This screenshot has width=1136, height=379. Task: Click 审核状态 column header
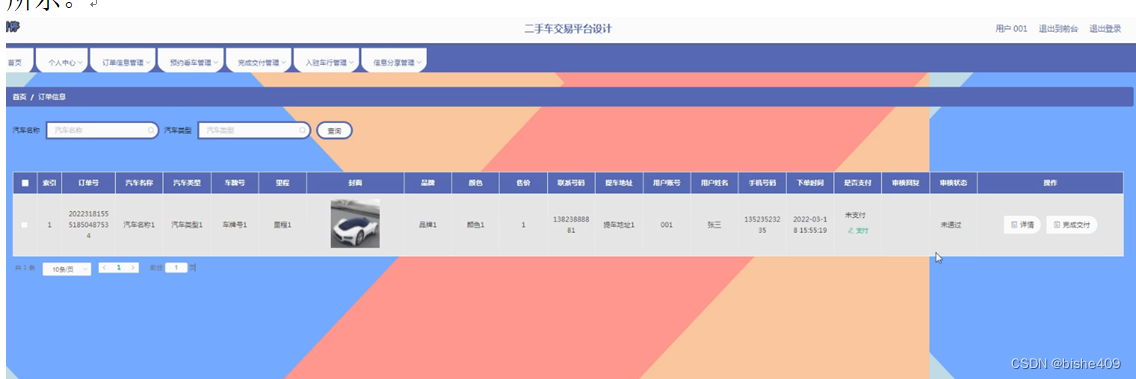[x=953, y=183]
